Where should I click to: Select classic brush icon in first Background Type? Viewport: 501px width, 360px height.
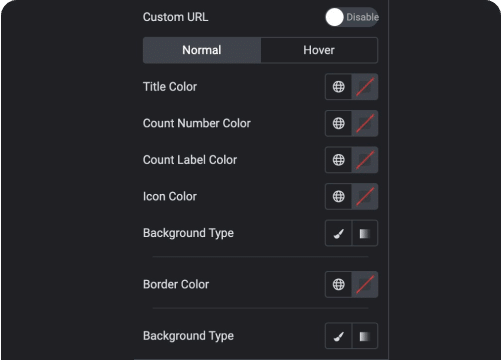point(338,233)
